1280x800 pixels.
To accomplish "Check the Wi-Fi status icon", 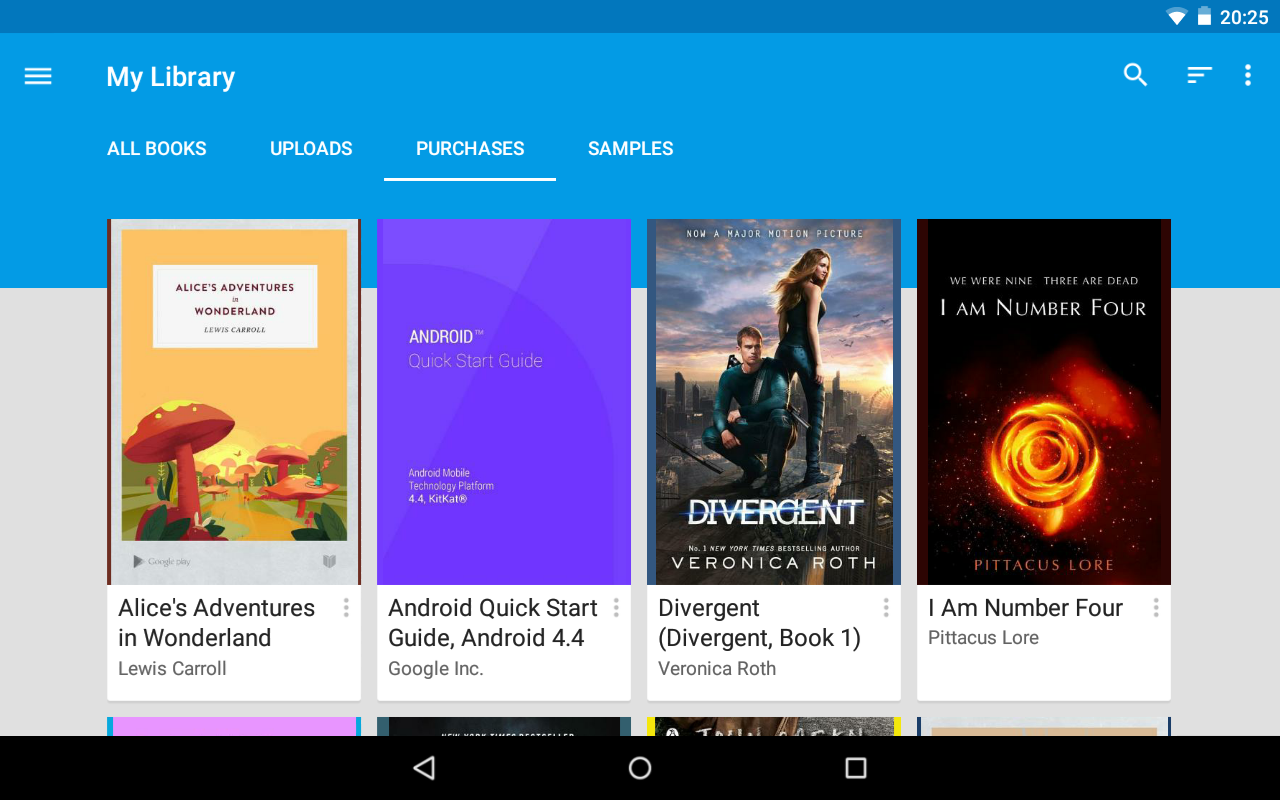I will tap(1176, 17).
